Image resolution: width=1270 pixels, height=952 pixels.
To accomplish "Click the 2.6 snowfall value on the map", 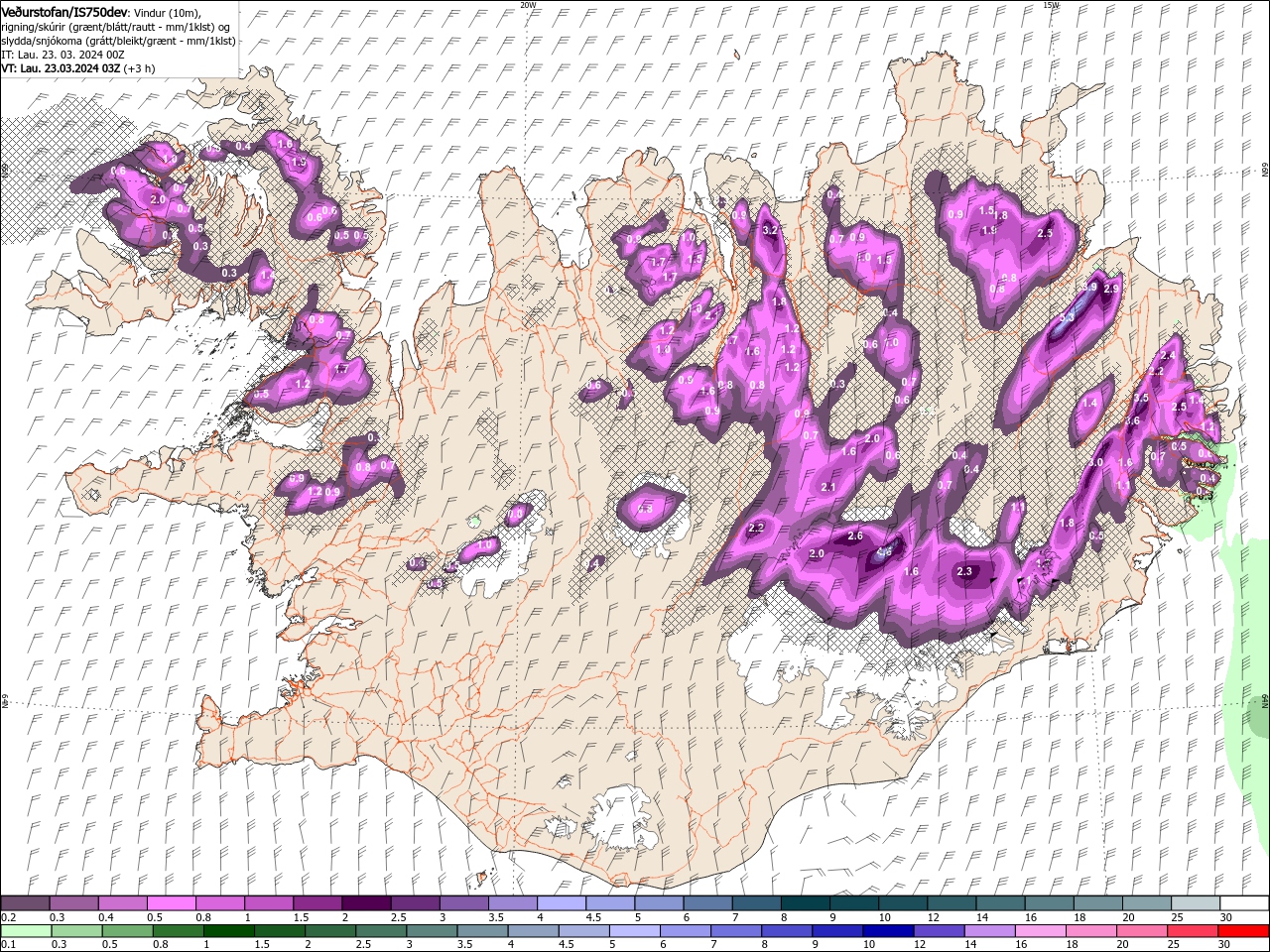I will (855, 536).
